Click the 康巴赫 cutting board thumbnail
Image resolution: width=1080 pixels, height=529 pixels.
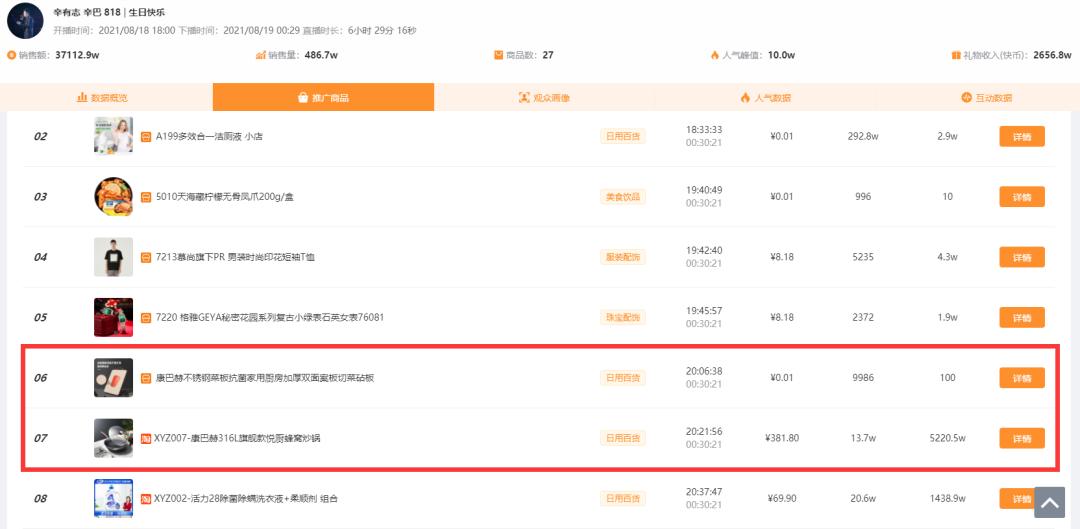pos(114,378)
